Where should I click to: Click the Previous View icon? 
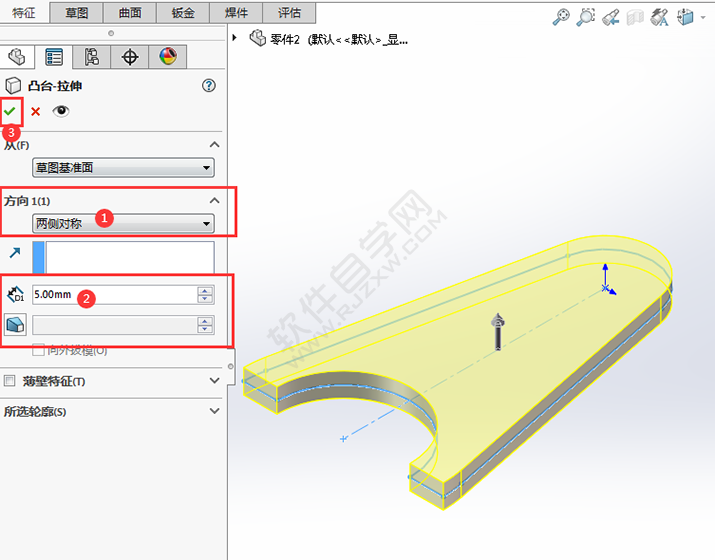(x=611, y=17)
